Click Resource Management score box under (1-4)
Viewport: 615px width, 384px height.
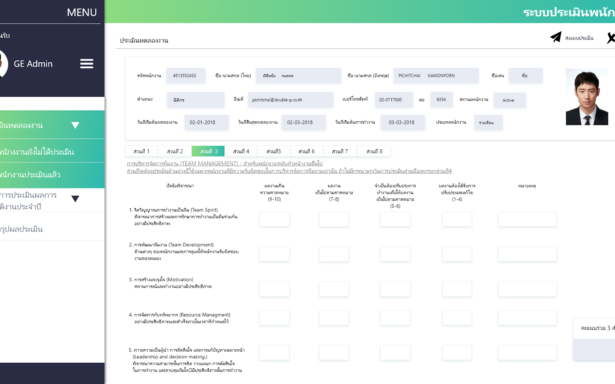click(457, 318)
